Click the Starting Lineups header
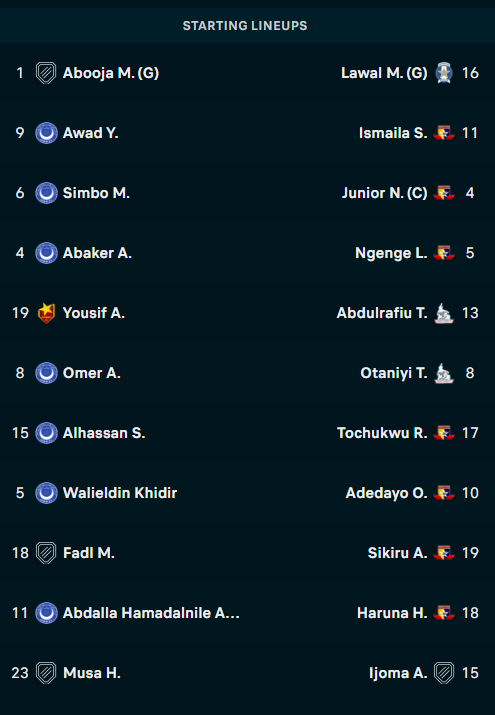Screen dimensions: 495x715 coord(245,26)
